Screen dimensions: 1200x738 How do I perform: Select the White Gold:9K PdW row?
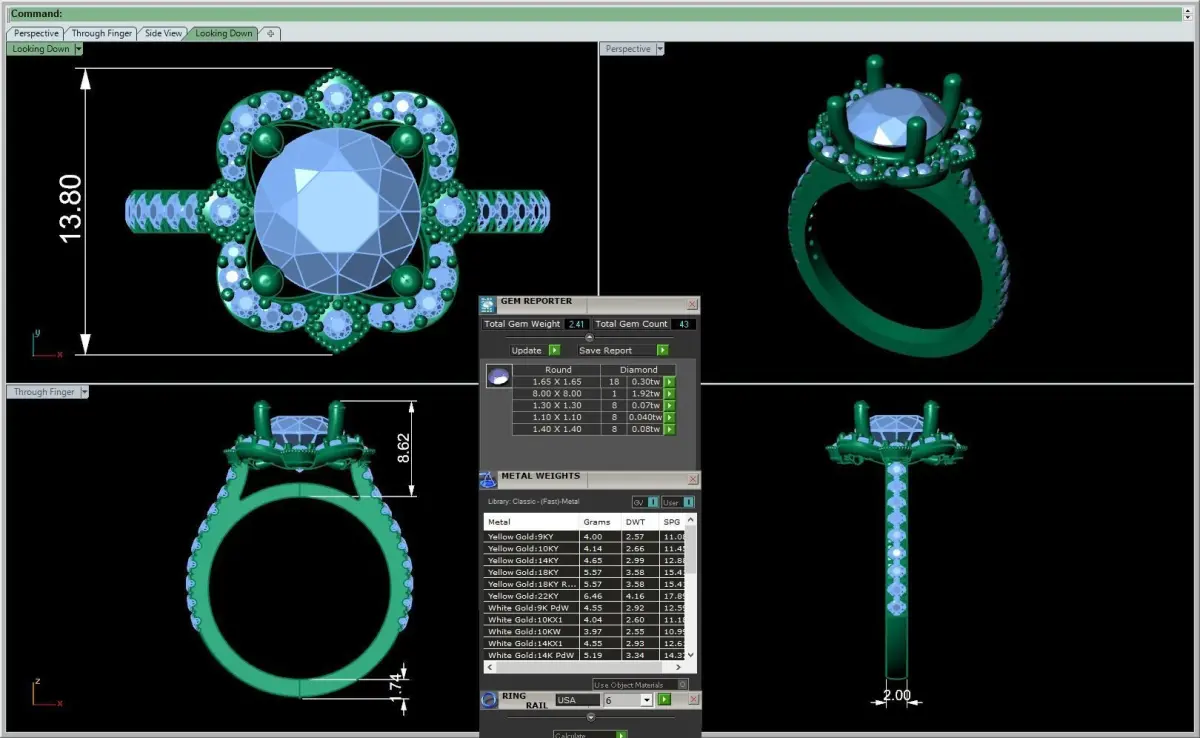584,608
